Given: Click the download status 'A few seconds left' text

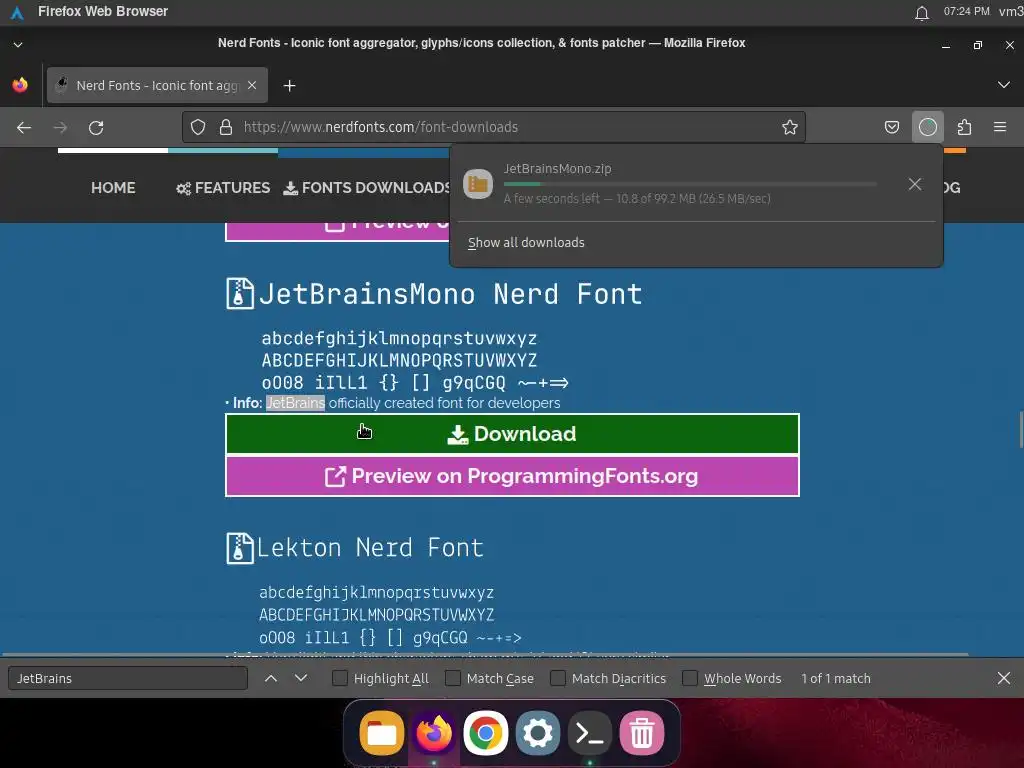Looking at the screenshot, I should pyautogui.click(x=637, y=199).
